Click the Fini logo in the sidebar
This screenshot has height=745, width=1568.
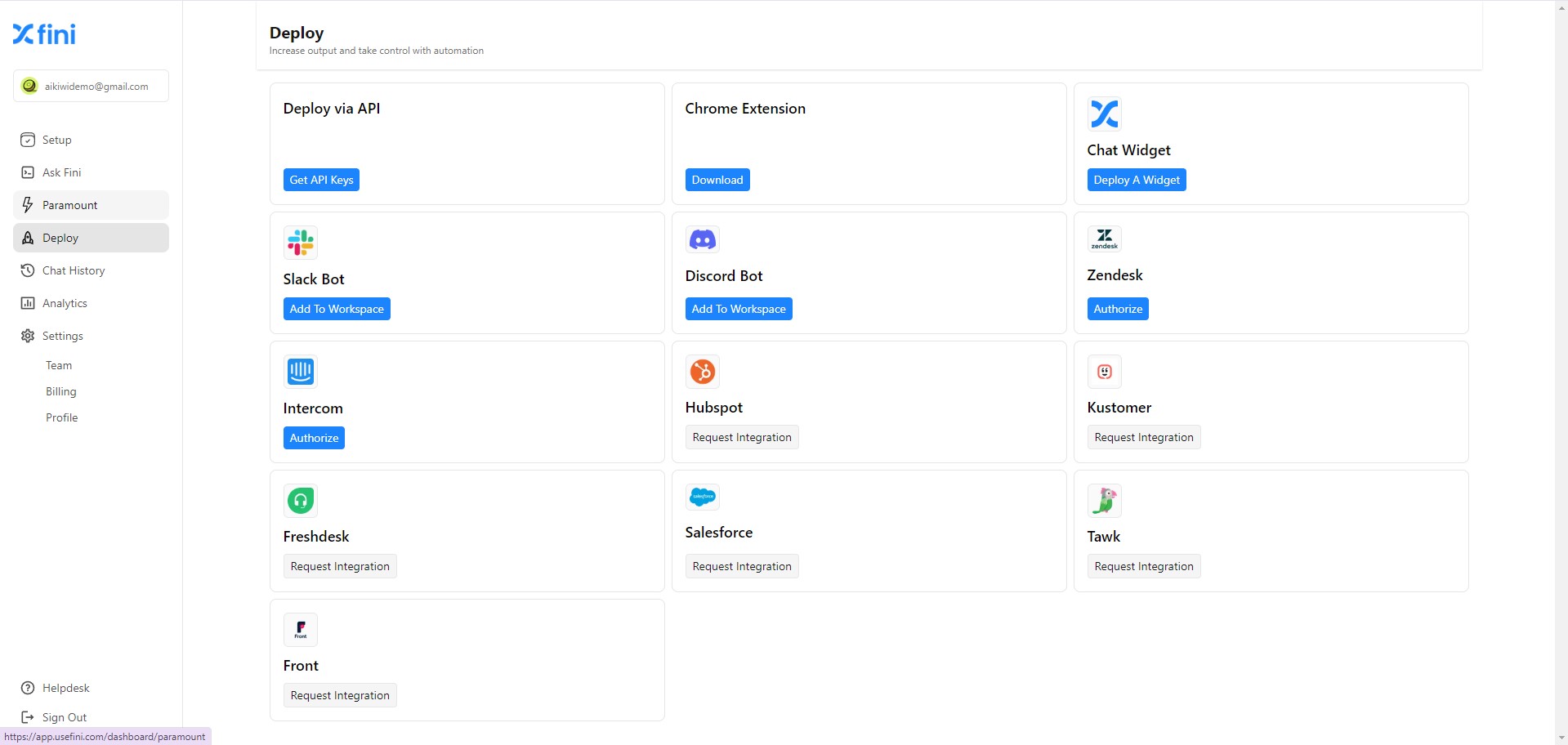coord(44,33)
